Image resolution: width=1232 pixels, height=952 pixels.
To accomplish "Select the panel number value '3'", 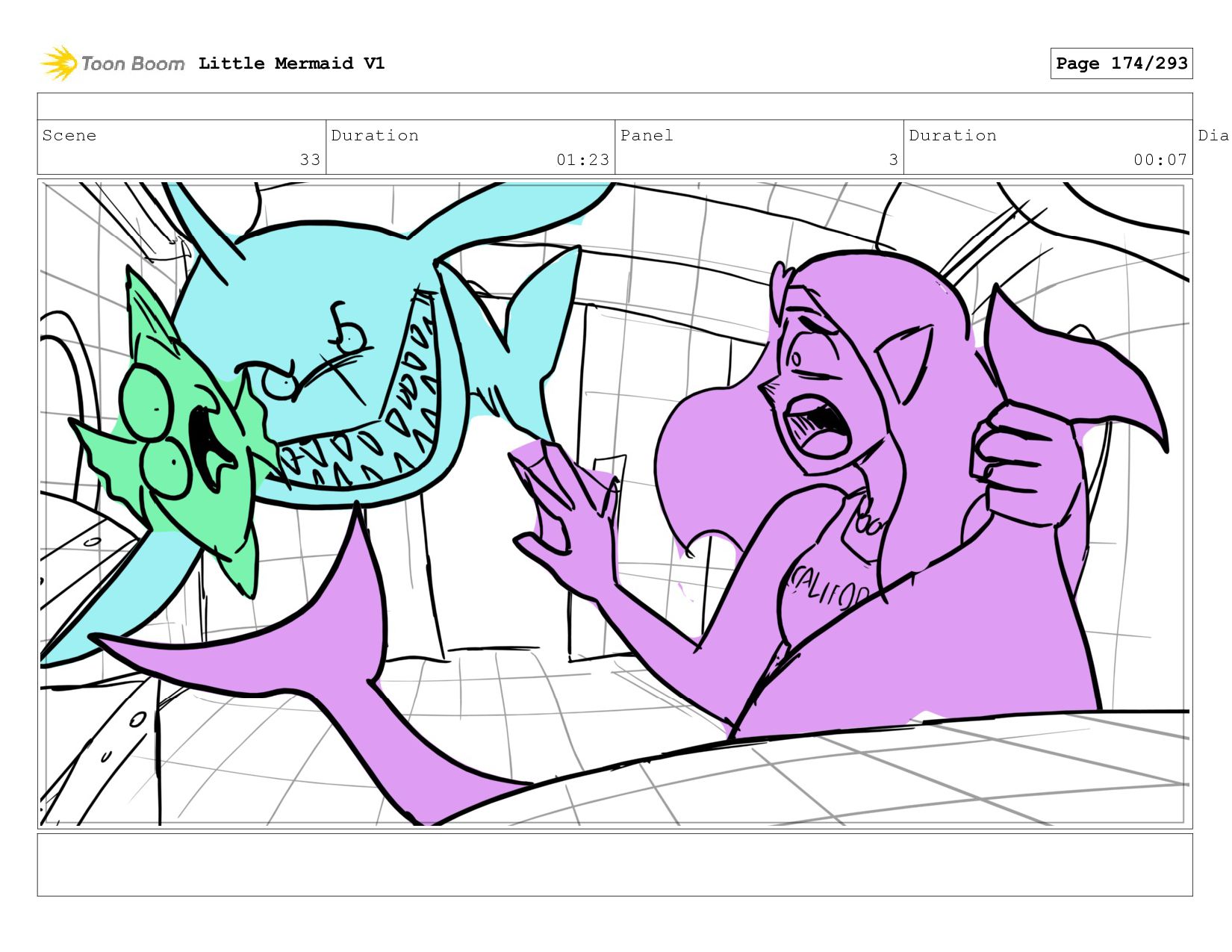I will tap(893, 160).
